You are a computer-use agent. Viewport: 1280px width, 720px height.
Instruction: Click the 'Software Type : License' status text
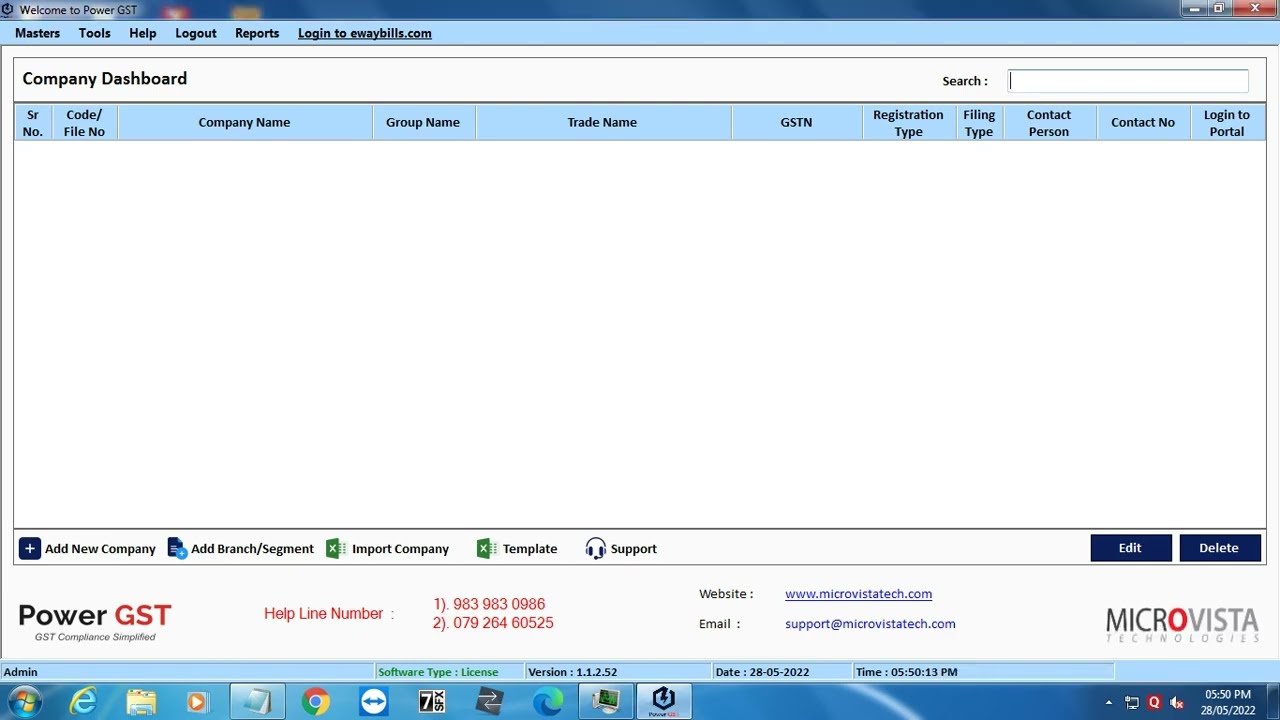tap(438, 672)
